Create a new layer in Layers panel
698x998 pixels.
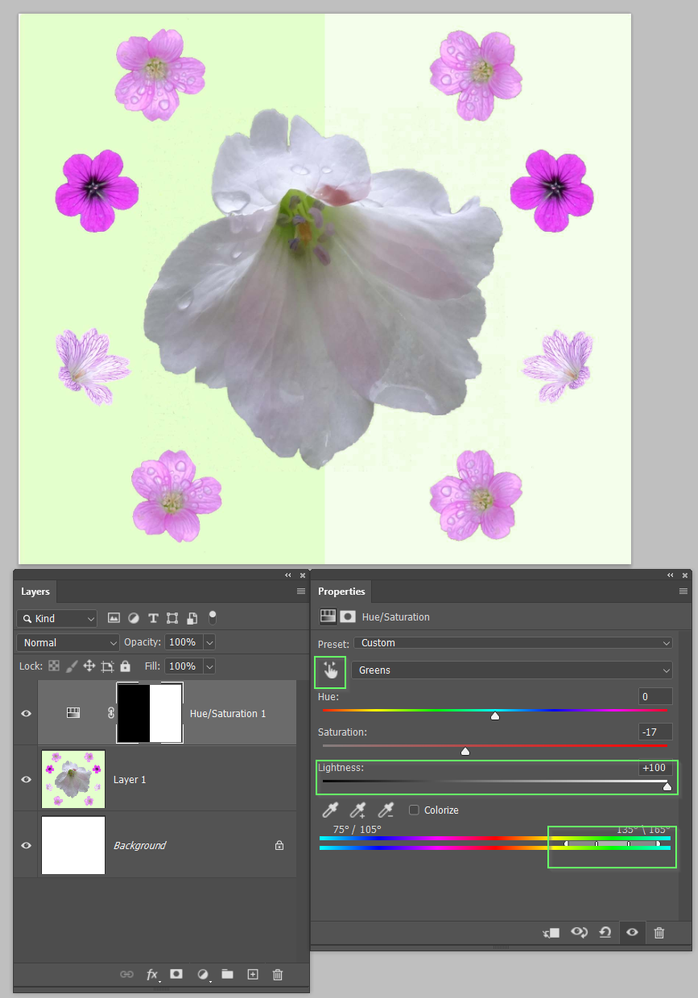tap(253, 974)
